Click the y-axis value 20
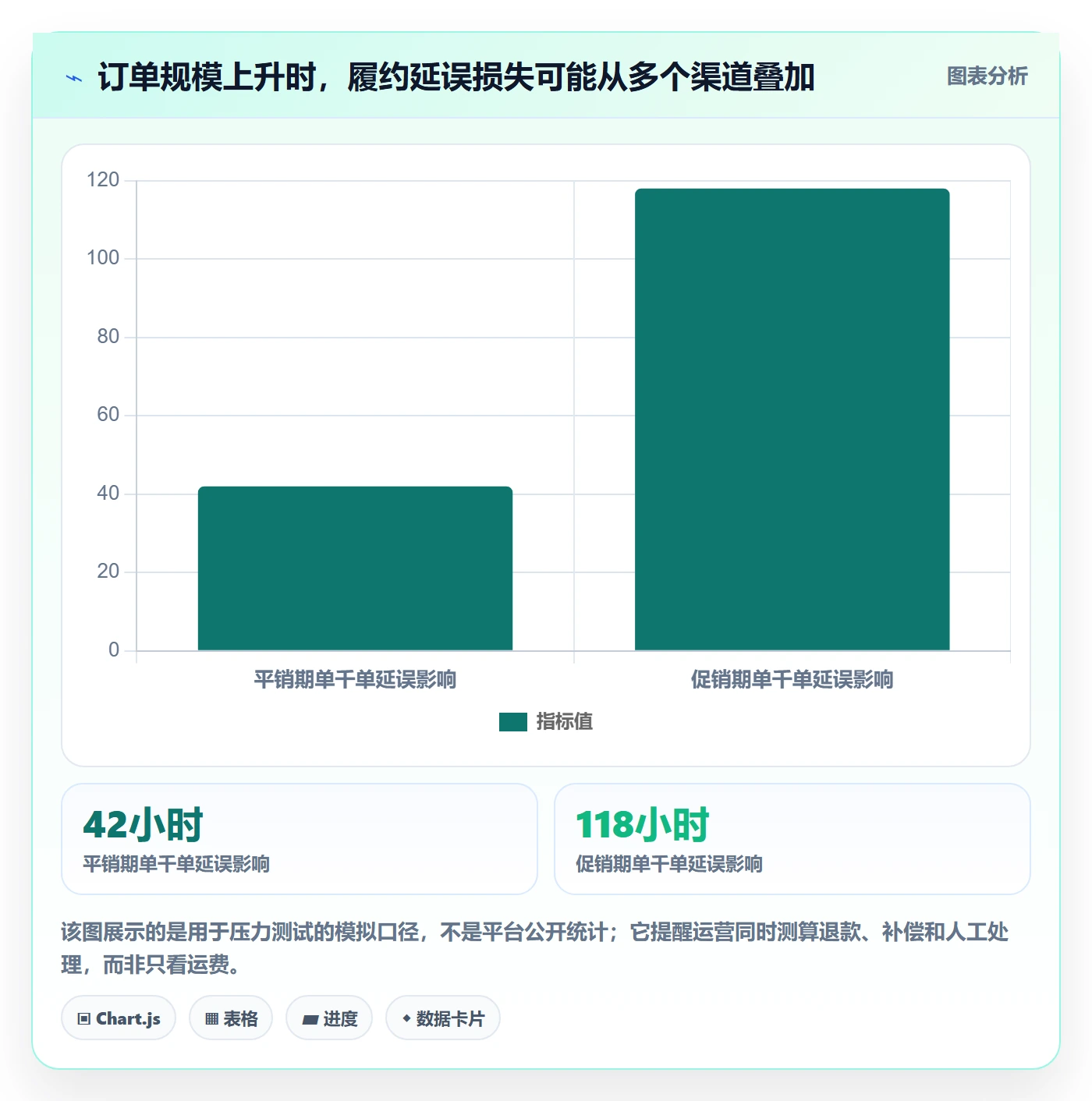Viewport: 1092px width, 1101px height. [108, 572]
